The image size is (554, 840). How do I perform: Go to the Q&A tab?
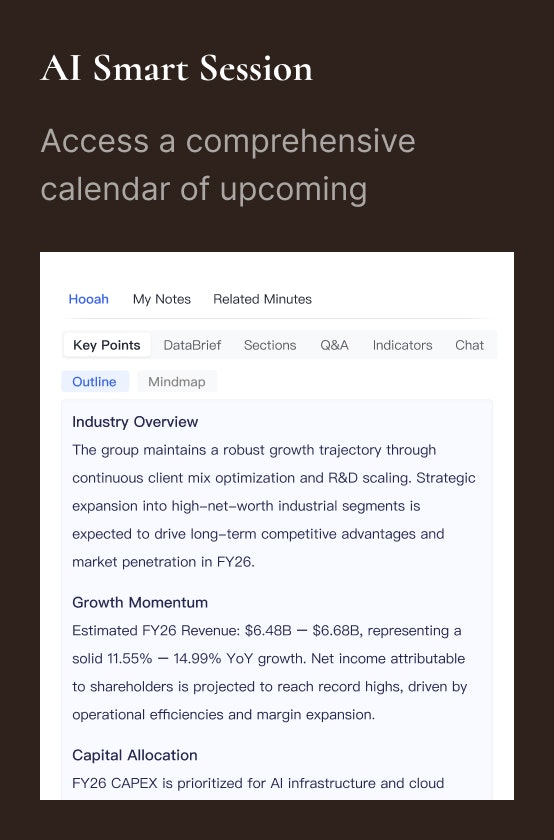click(x=334, y=345)
